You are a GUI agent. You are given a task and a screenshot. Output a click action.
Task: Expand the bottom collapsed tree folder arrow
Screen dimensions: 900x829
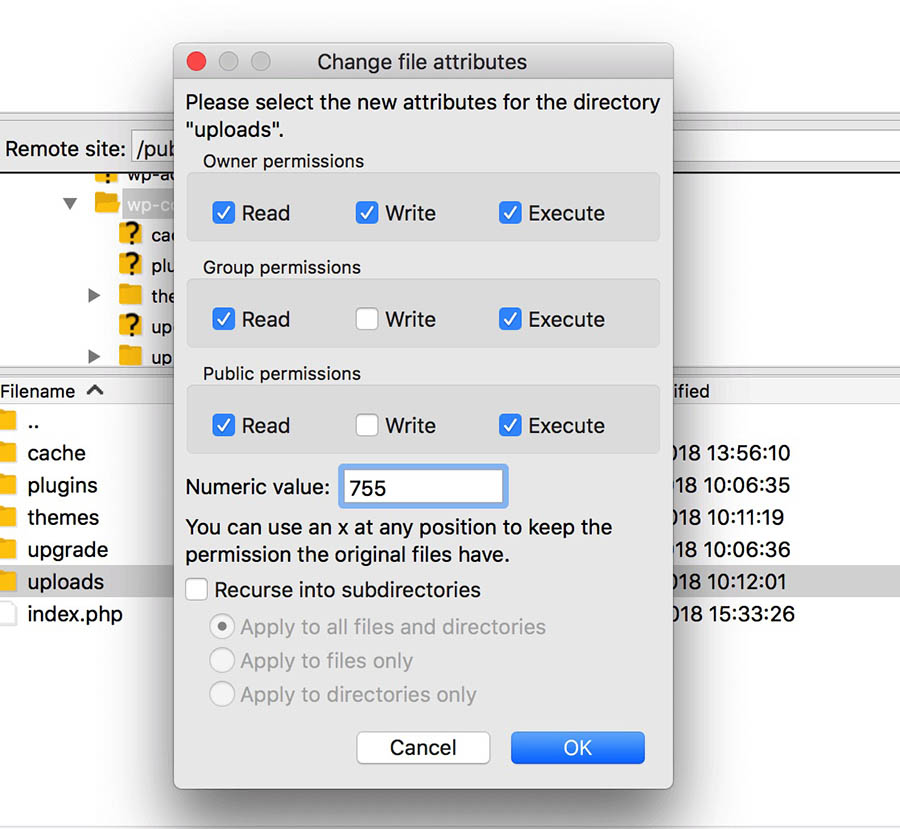[x=94, y=356]
